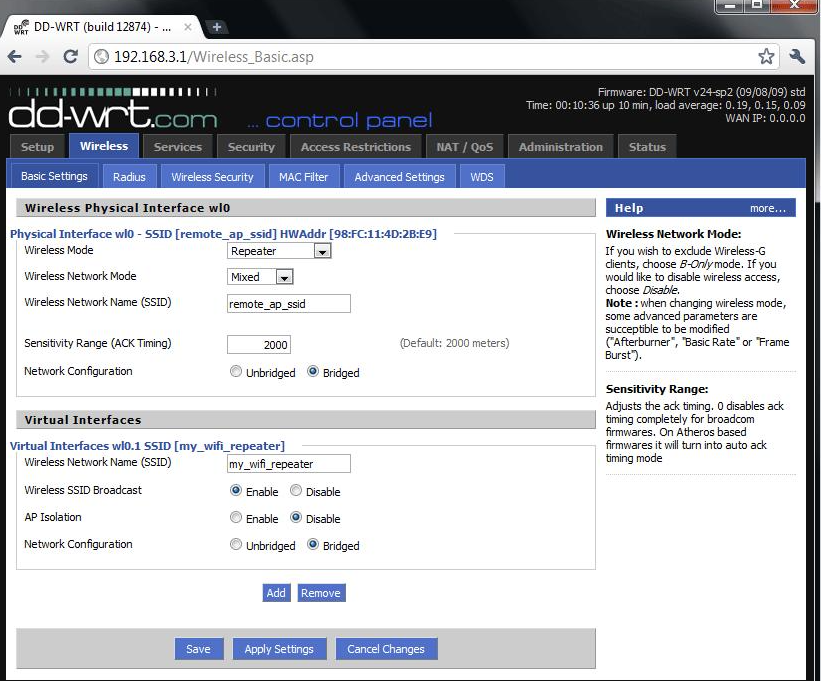This screenshot has width=821, height=681.
Task: Open the Access Restrictions tab
Action: pyautogui.click(x=356, y=147)
